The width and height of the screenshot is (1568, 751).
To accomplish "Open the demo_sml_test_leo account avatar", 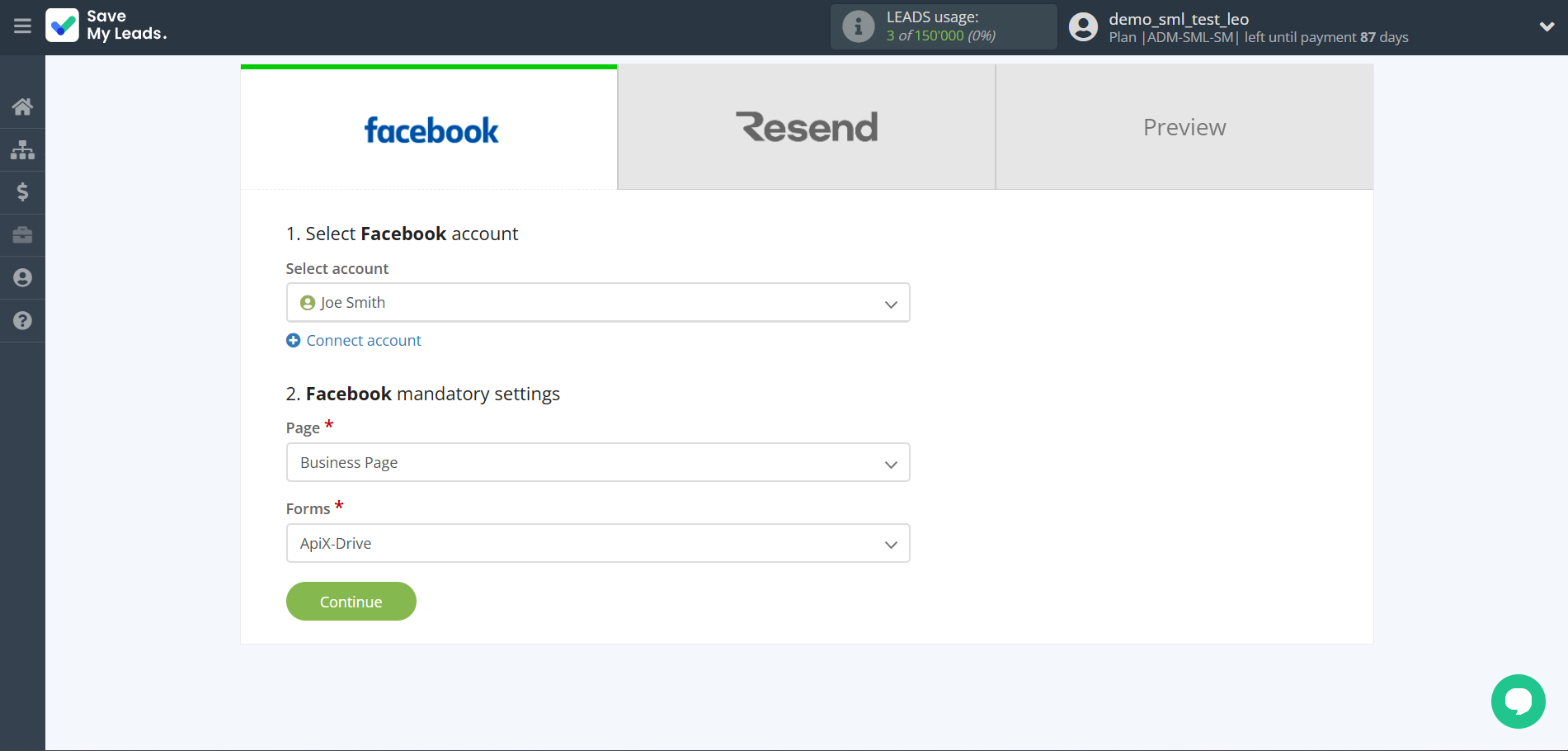I will pos(1083,26).
